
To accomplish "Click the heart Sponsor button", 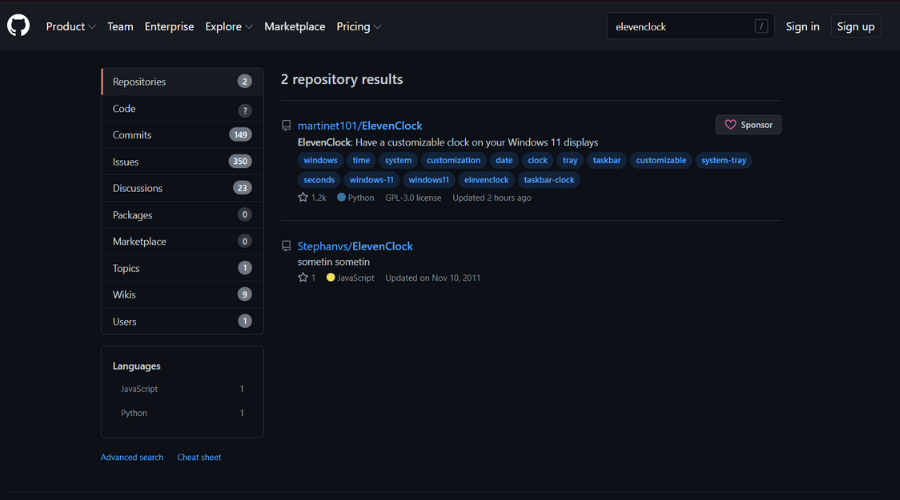I will coord(748,125).
